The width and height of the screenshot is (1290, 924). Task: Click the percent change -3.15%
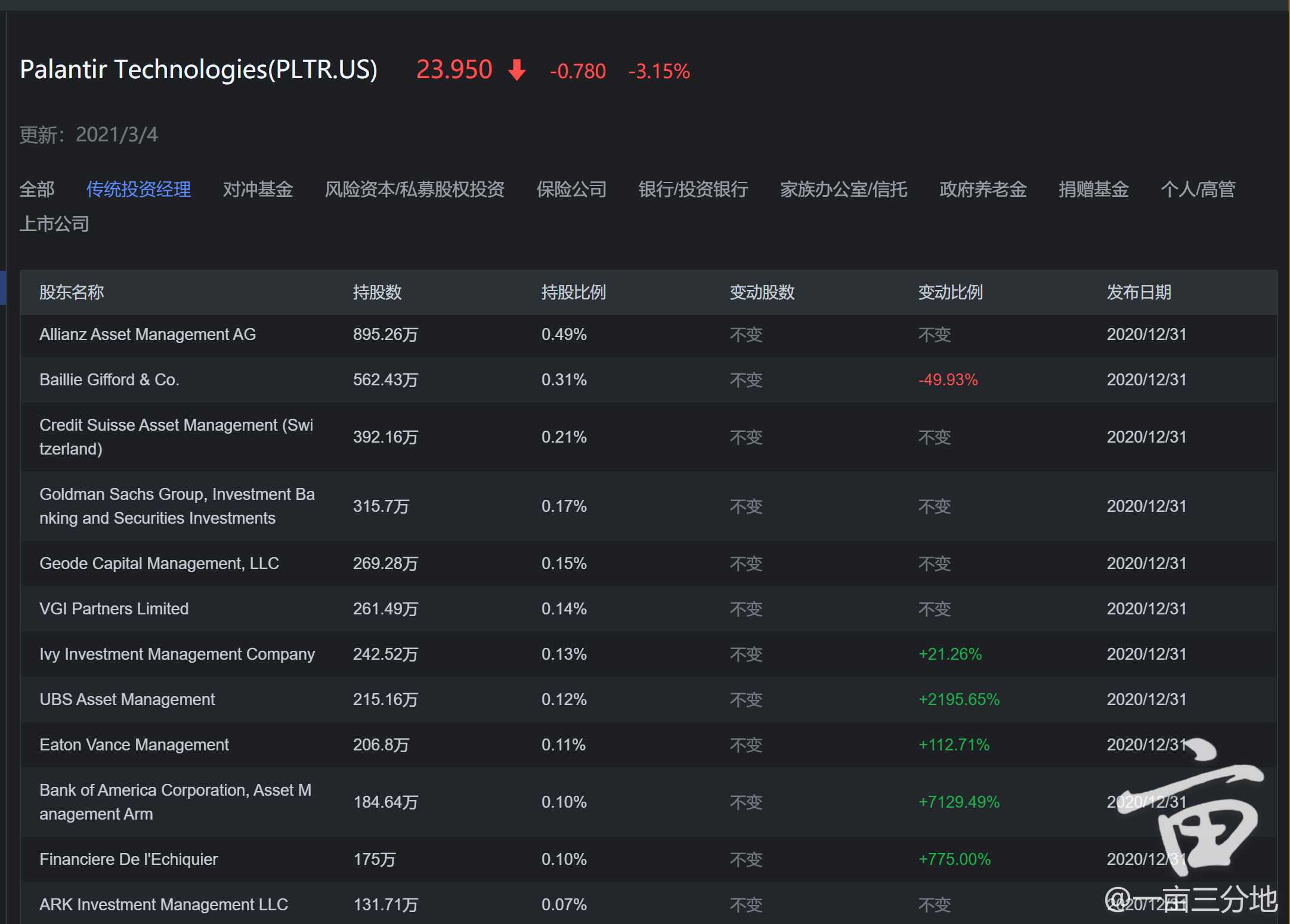pos(659,71)
